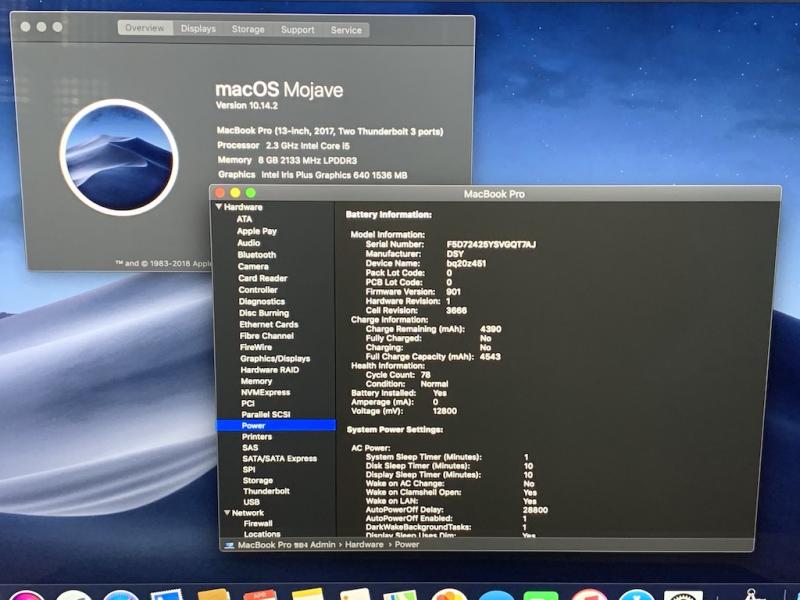Select Thunderbolt in the sidebar

[x=266, y=491]
